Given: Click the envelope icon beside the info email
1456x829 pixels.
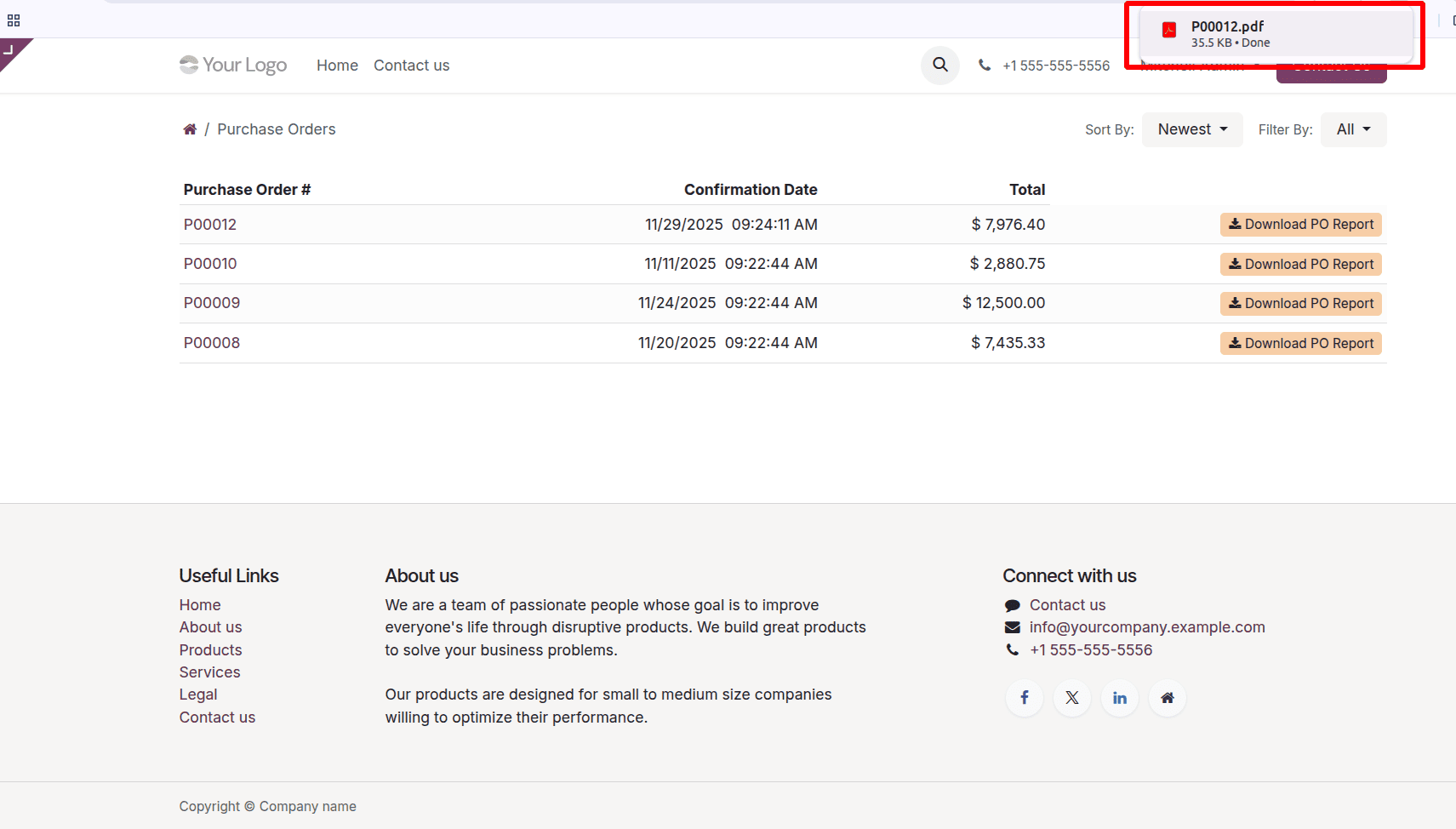Looking at the screenshot, I should pyautogui.click(x=1012, y=626).
